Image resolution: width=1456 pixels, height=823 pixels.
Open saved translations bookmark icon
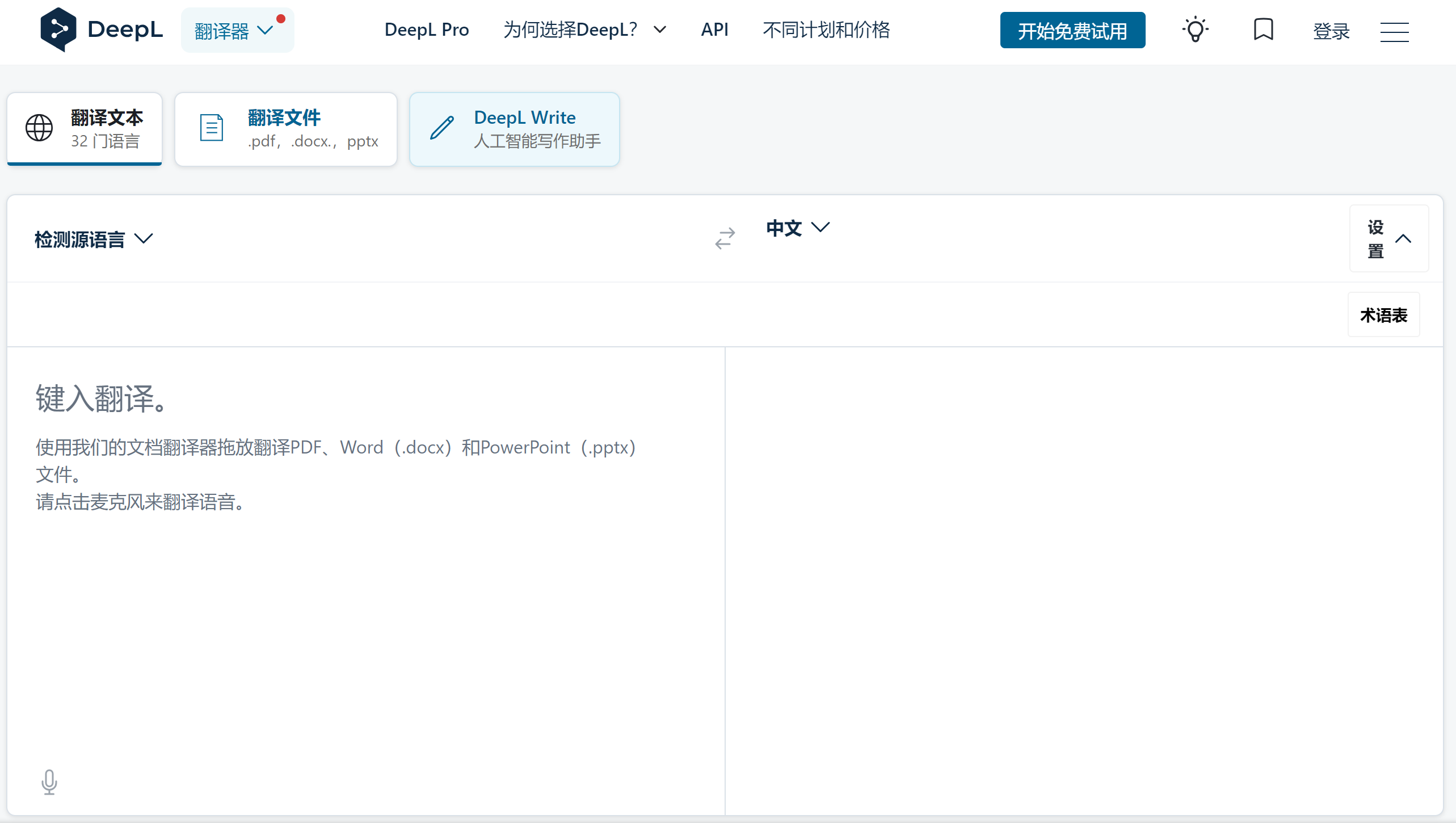coord(1263,30)
